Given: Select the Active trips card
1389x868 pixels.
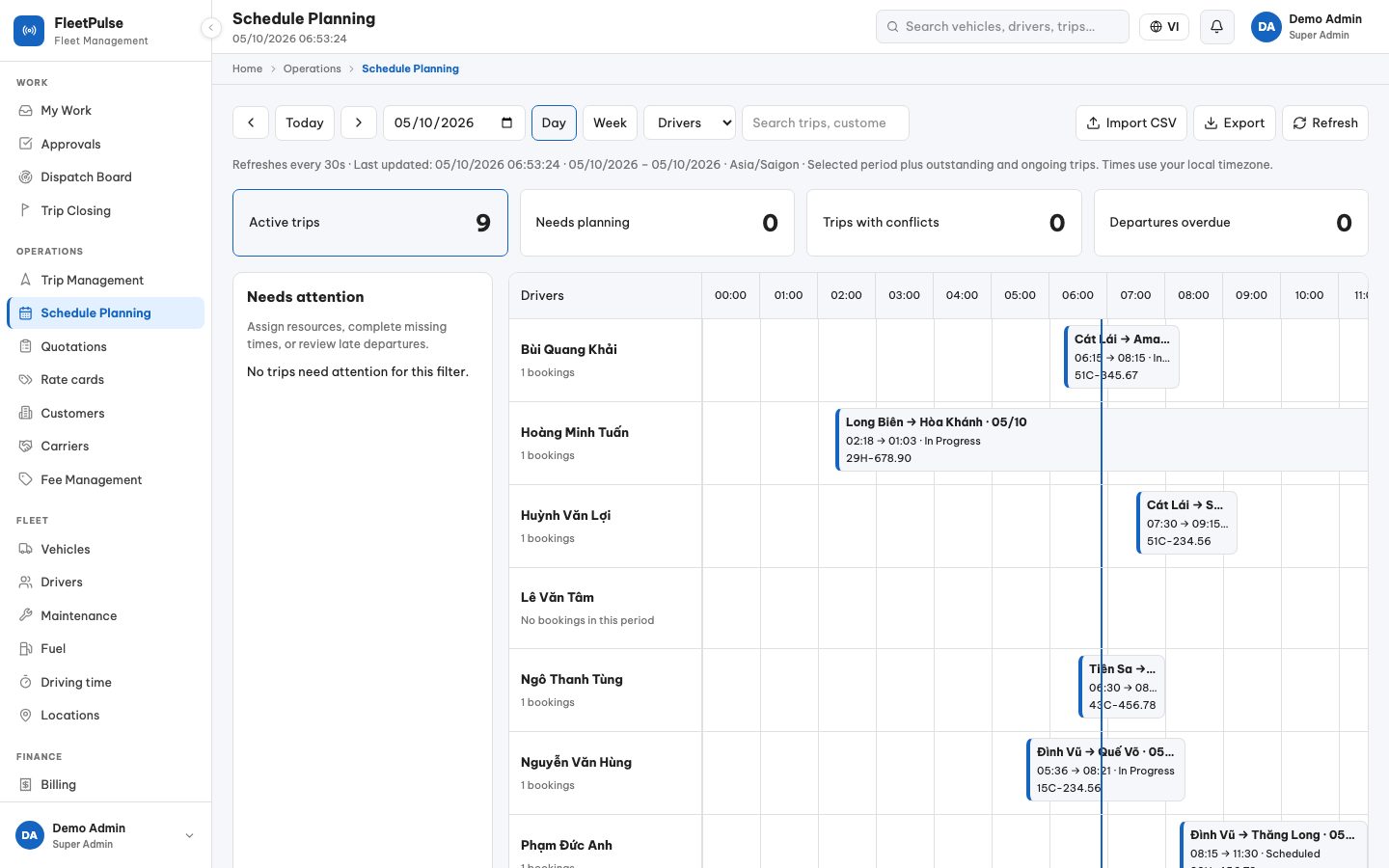Looking at the screenshot, I should point(370,223).
